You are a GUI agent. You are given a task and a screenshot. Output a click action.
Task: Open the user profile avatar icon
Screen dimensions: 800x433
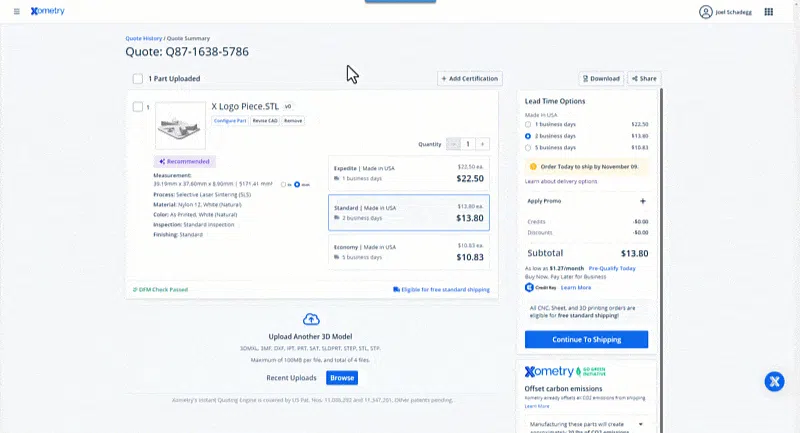706,12
